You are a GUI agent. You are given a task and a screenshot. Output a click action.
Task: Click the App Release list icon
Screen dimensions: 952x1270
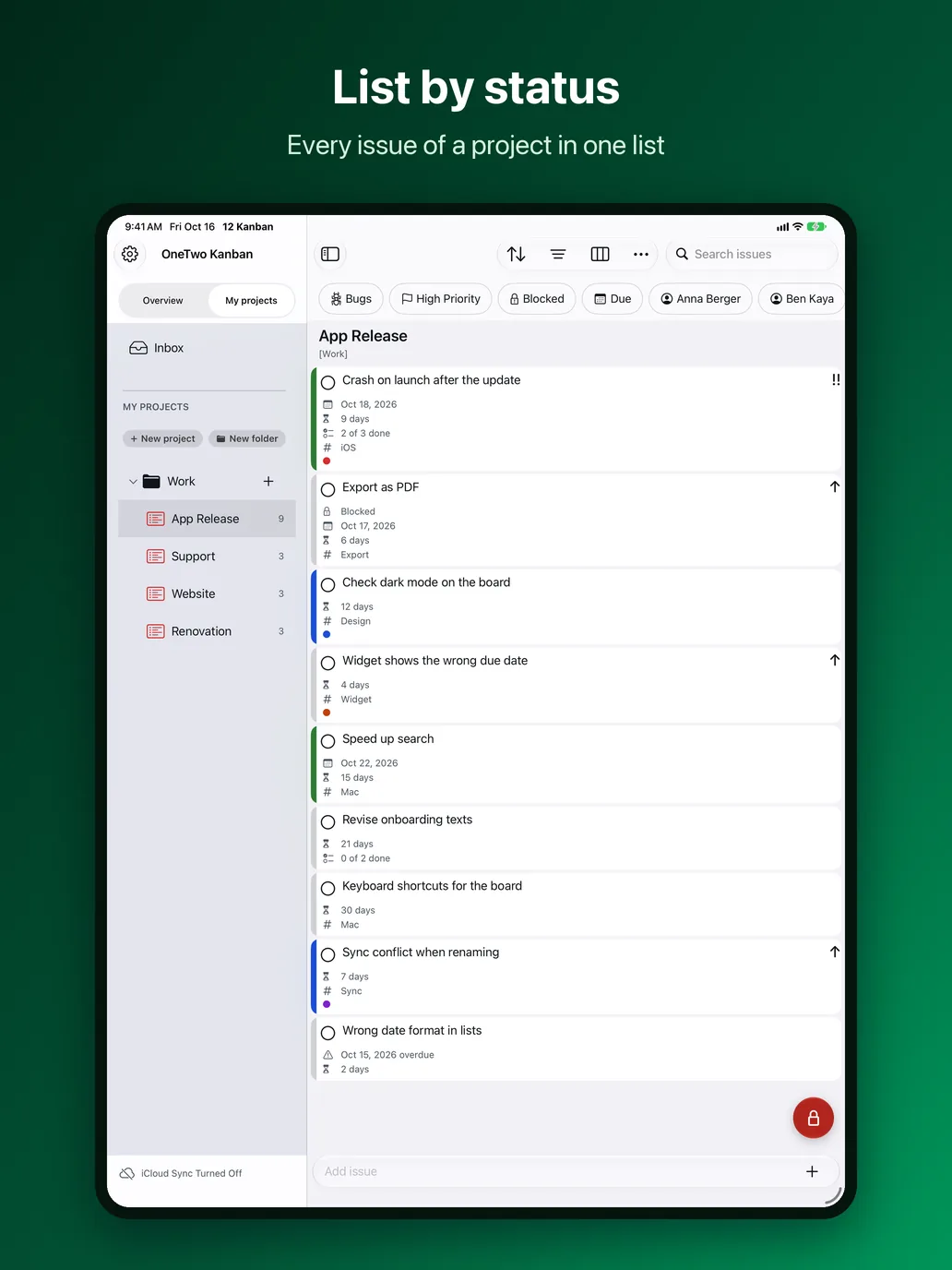pos(156,519)
